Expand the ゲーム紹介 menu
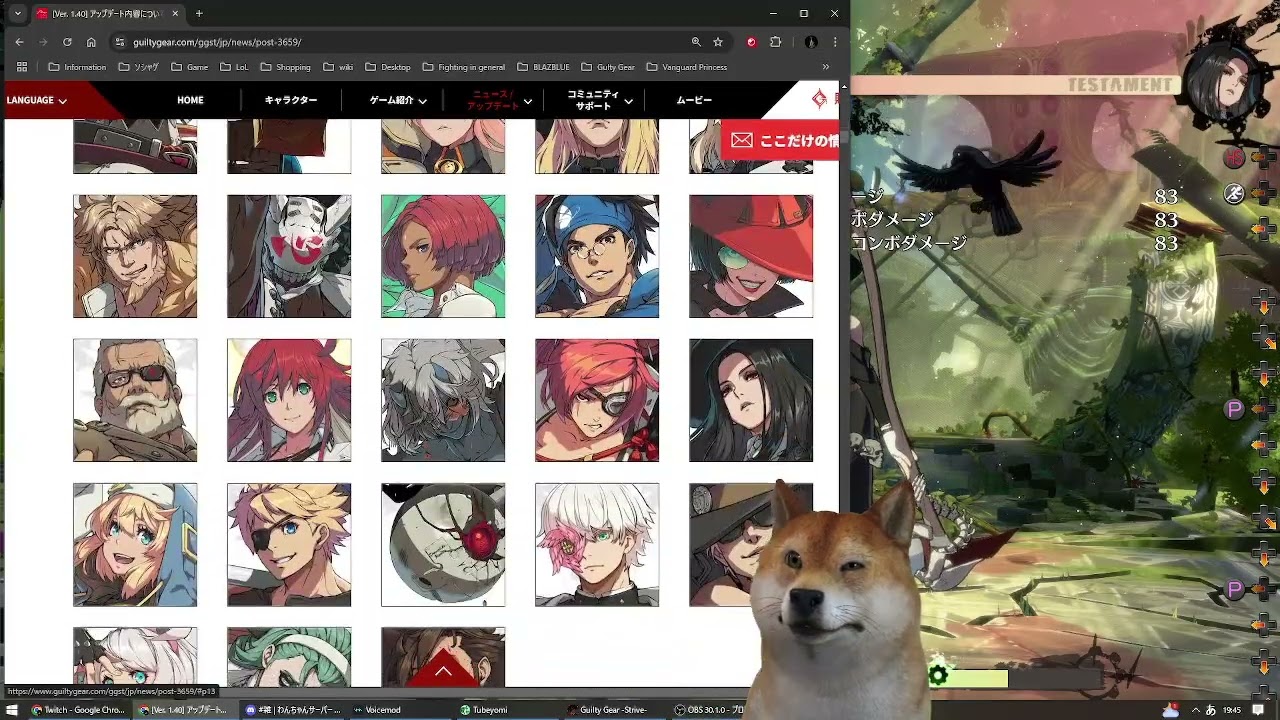Viewport: 1280px width, 720px height. [x=398, y=100]
